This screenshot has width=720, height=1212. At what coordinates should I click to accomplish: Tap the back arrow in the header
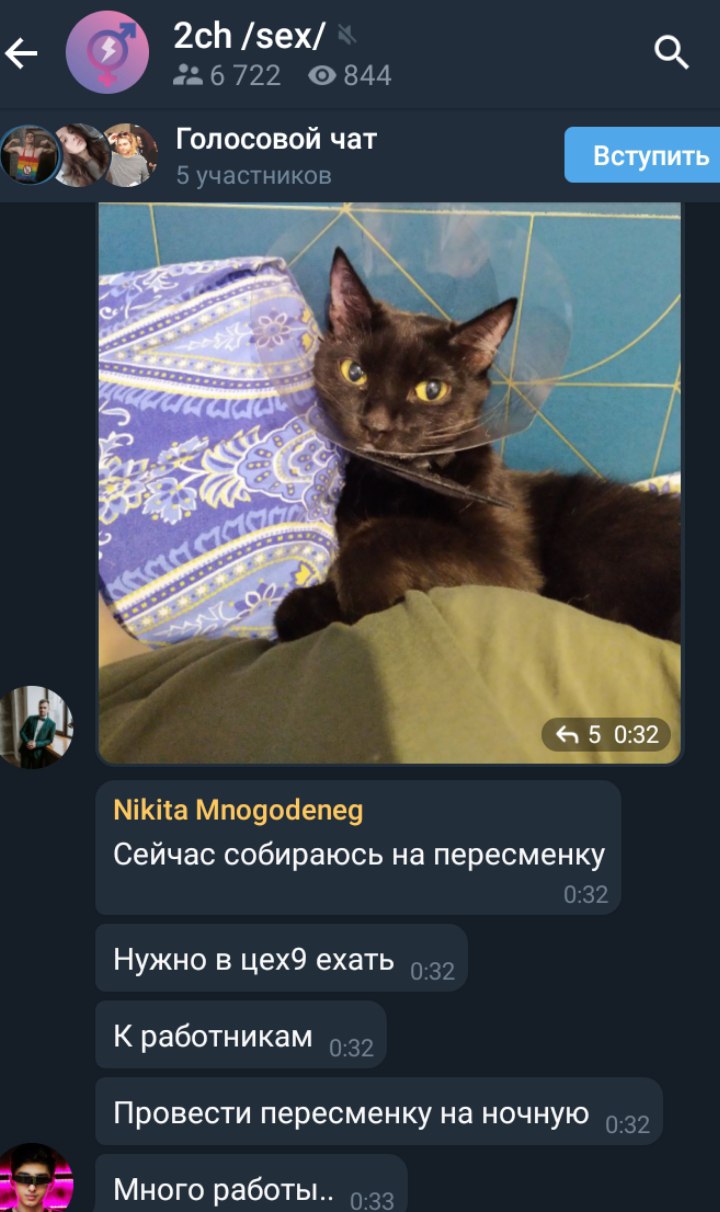click(x=22, y=53)
